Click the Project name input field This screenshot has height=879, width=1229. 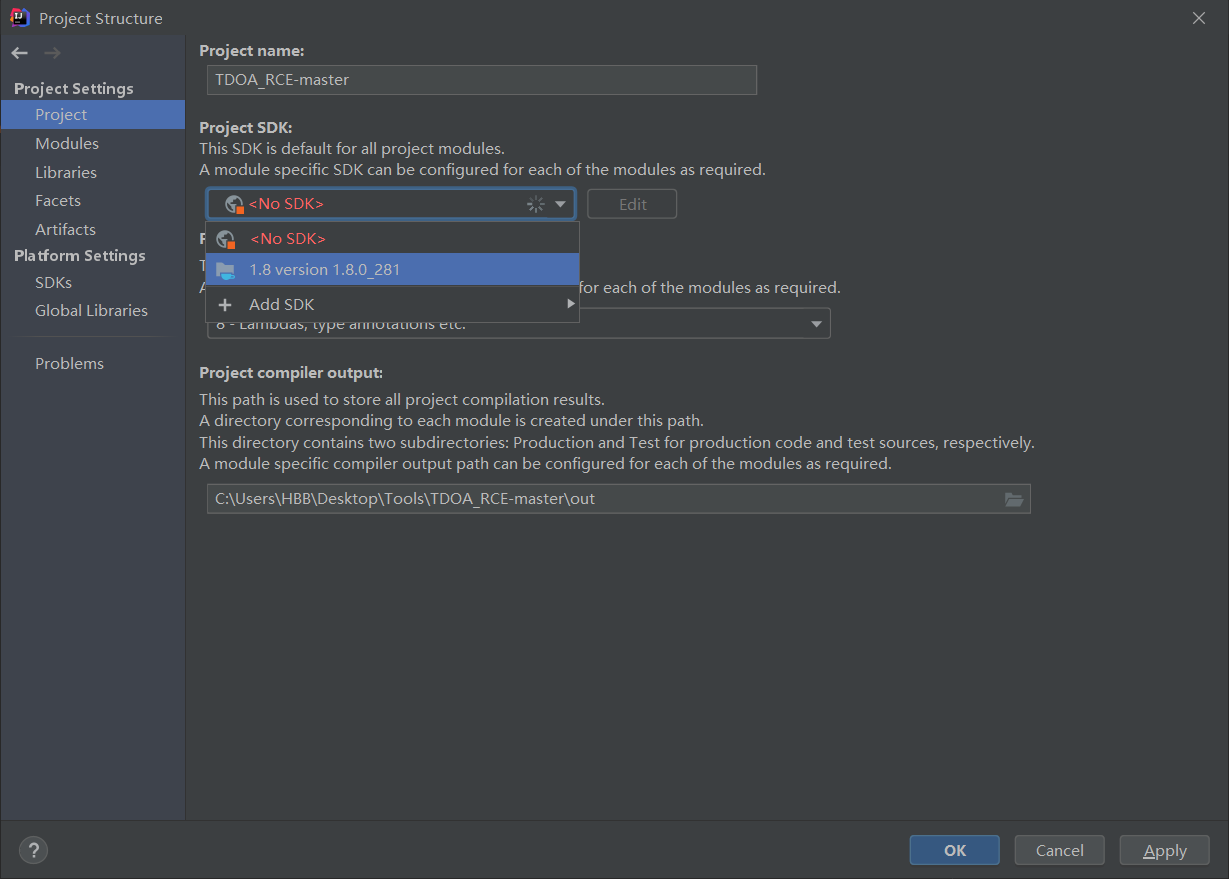tap(482, 80)
